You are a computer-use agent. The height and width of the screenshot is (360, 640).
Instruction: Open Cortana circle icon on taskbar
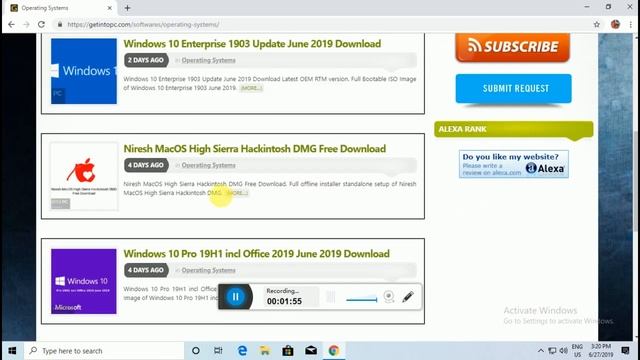click(196, 351)
